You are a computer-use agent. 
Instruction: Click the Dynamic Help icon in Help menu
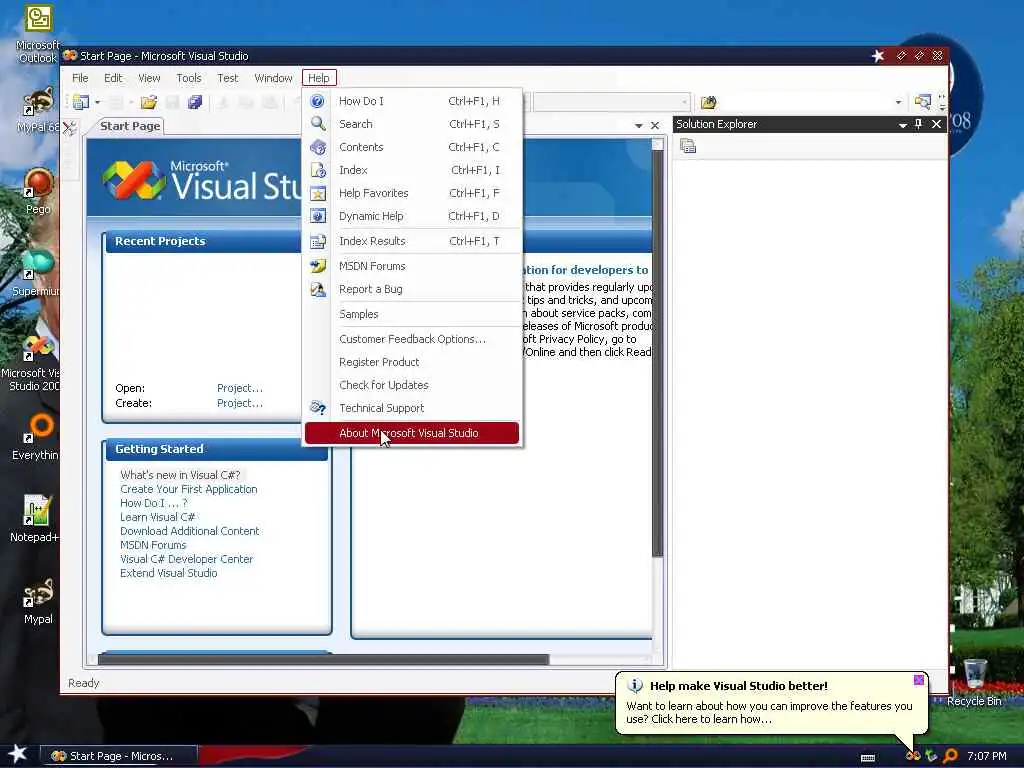click(317, 216)
